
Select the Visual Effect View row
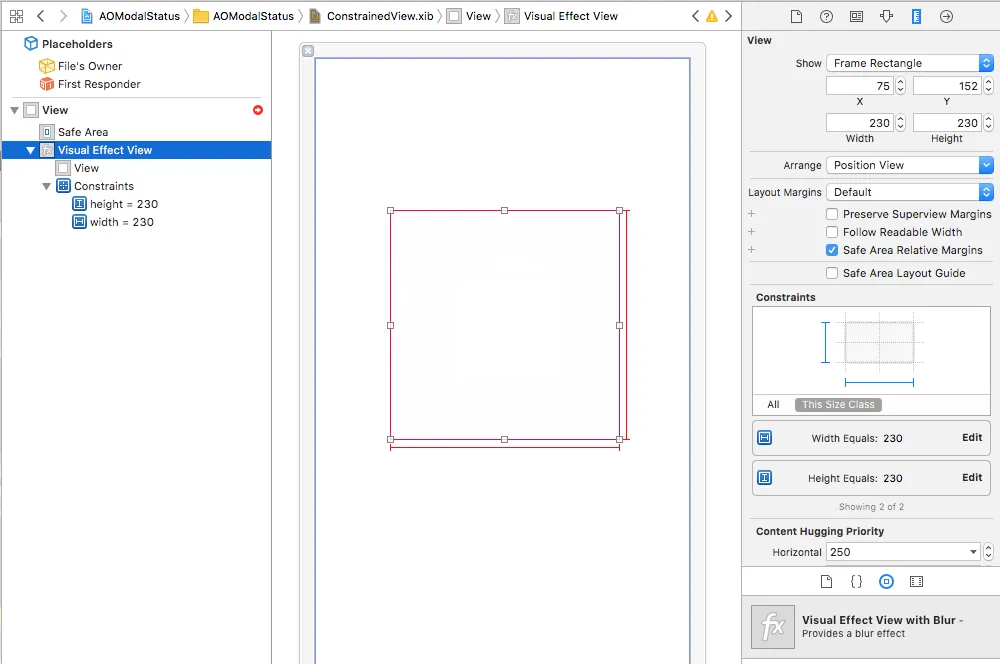click(x=137, y=150)
